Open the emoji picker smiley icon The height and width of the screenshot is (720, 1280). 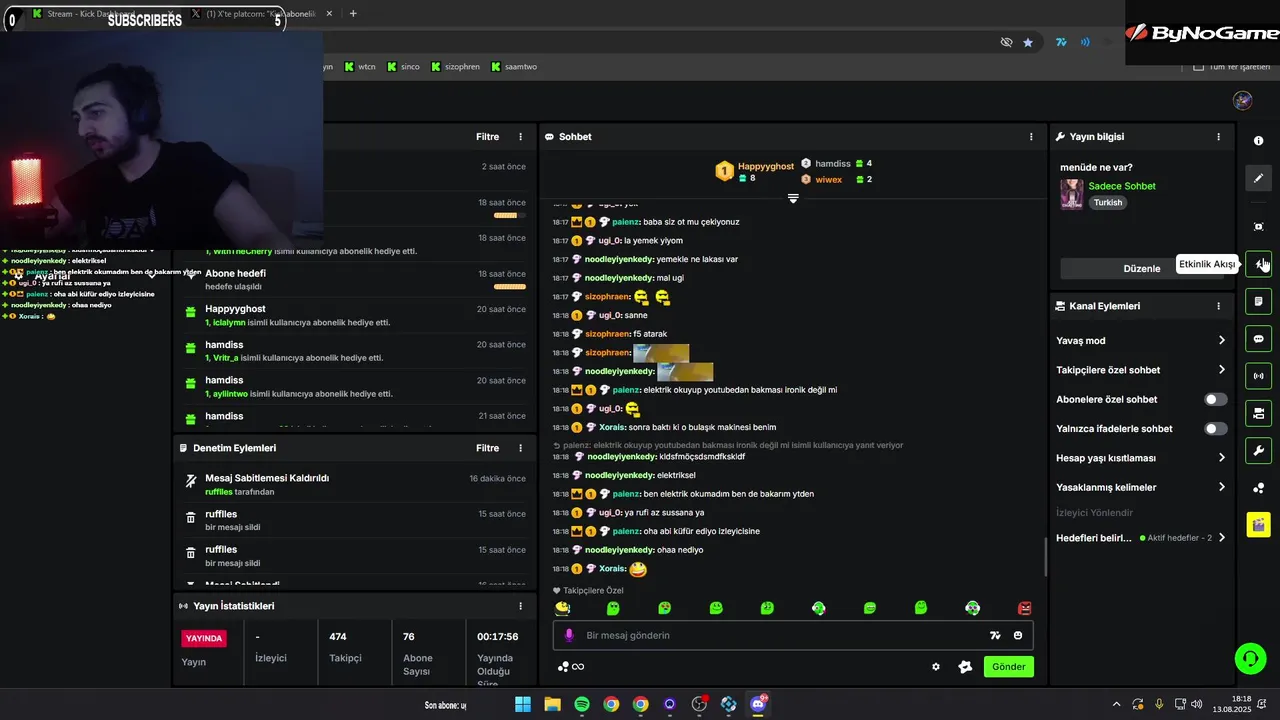click(x=1018, y=635)
